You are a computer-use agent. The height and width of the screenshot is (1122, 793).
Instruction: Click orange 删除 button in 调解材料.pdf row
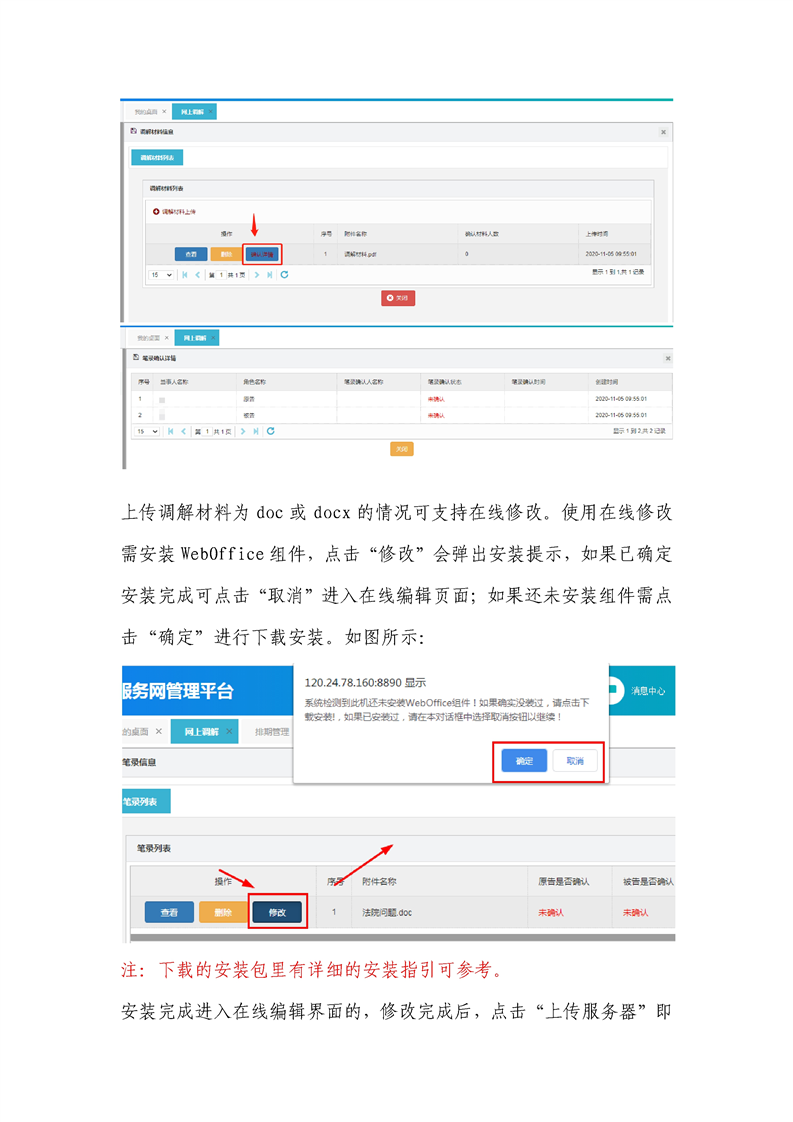tap(226, 254)
